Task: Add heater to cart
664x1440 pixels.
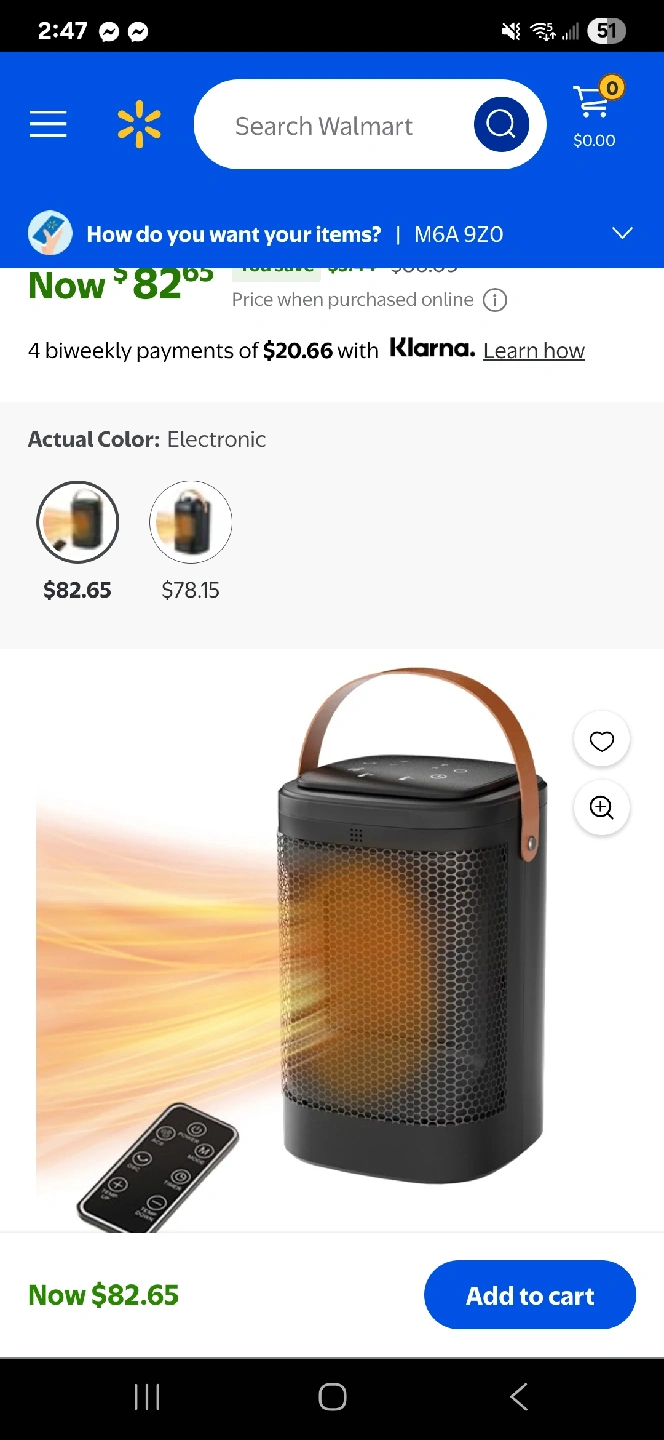Action: (530, 1295)
